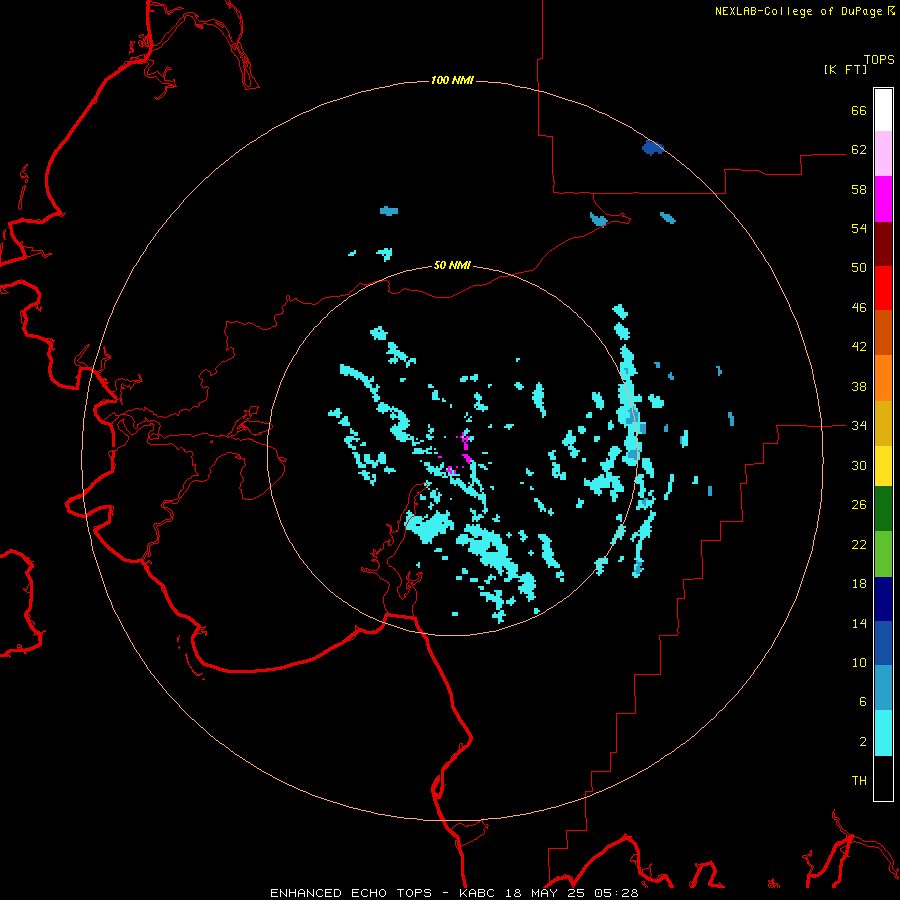Click the medium blue legend swatch
Image resolution: width=900 pixels, height=900 pixels.
(883, 643)
